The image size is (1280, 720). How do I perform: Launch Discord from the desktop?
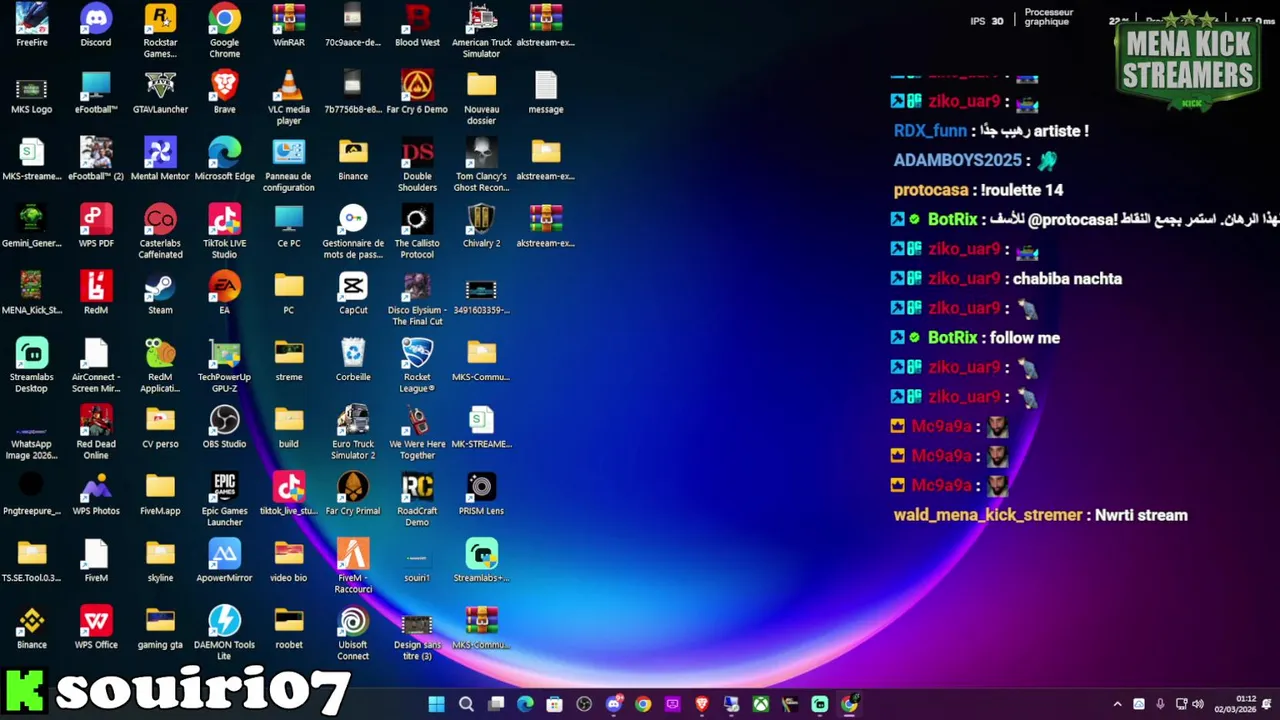[96, 25]
